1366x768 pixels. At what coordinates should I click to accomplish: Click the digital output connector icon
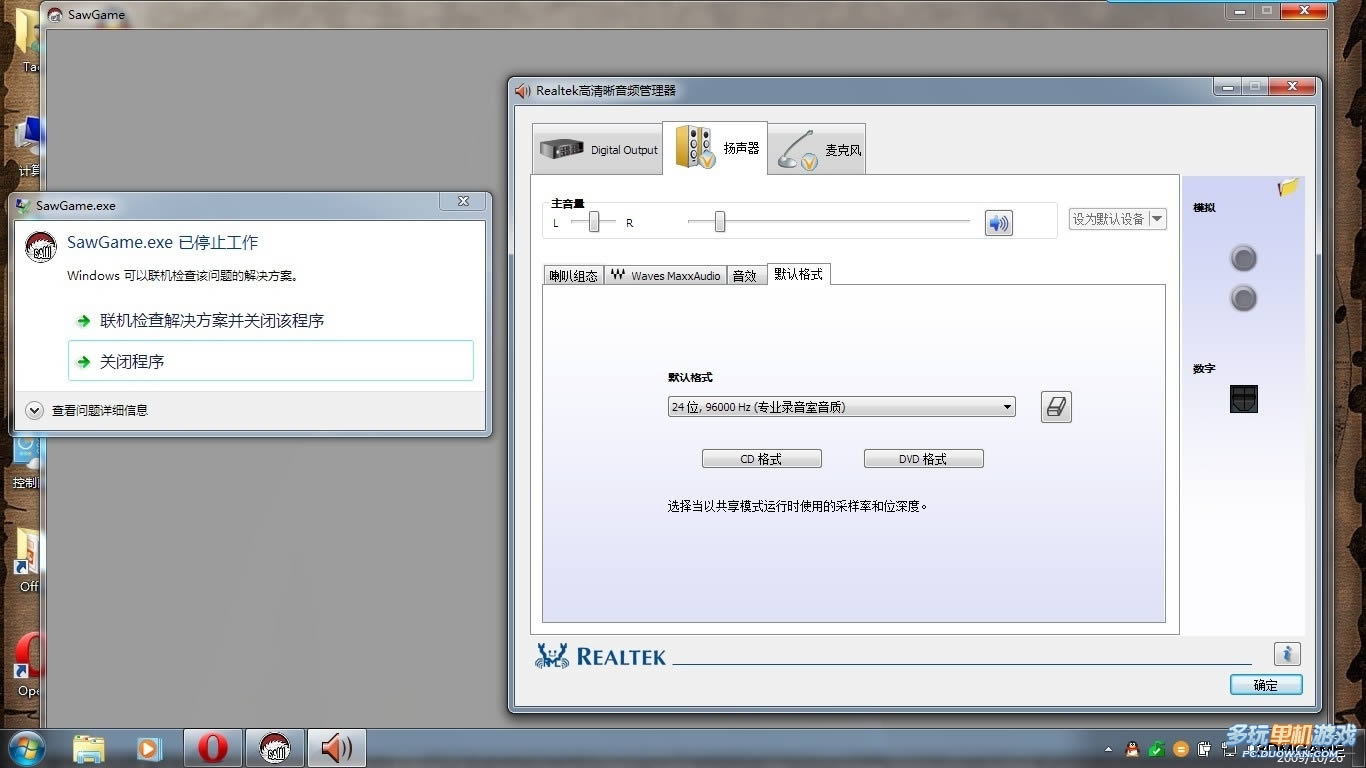[1243, 399]
